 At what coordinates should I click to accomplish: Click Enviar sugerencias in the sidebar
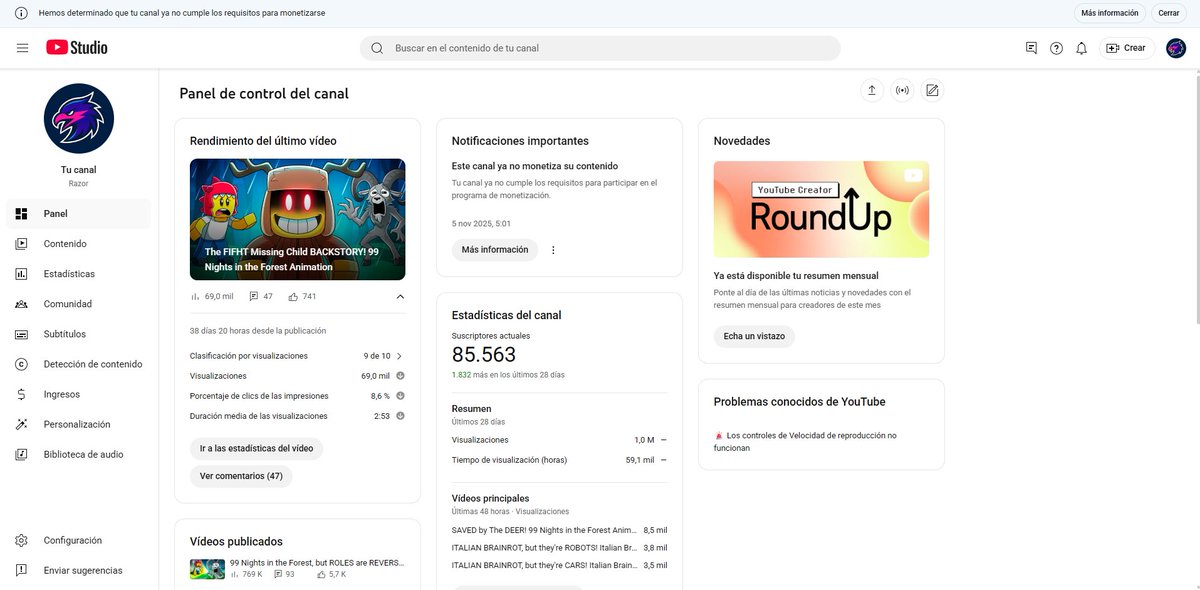[79, 570]
